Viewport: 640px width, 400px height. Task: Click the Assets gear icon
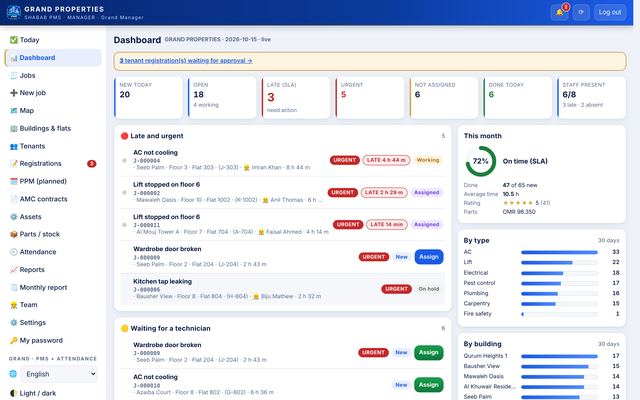pos(14,217)
